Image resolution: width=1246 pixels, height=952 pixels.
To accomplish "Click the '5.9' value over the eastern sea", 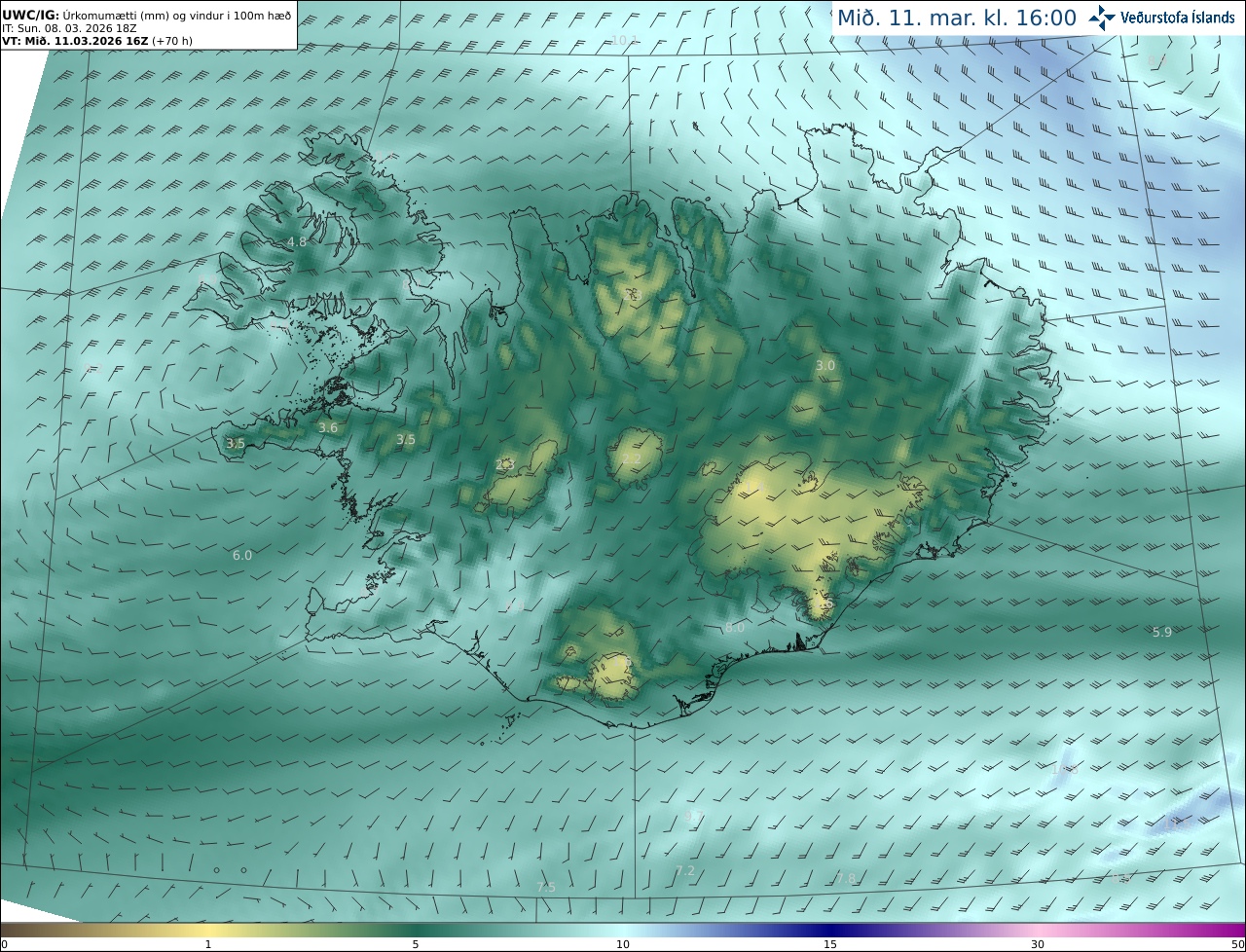I will [1162, 632].
